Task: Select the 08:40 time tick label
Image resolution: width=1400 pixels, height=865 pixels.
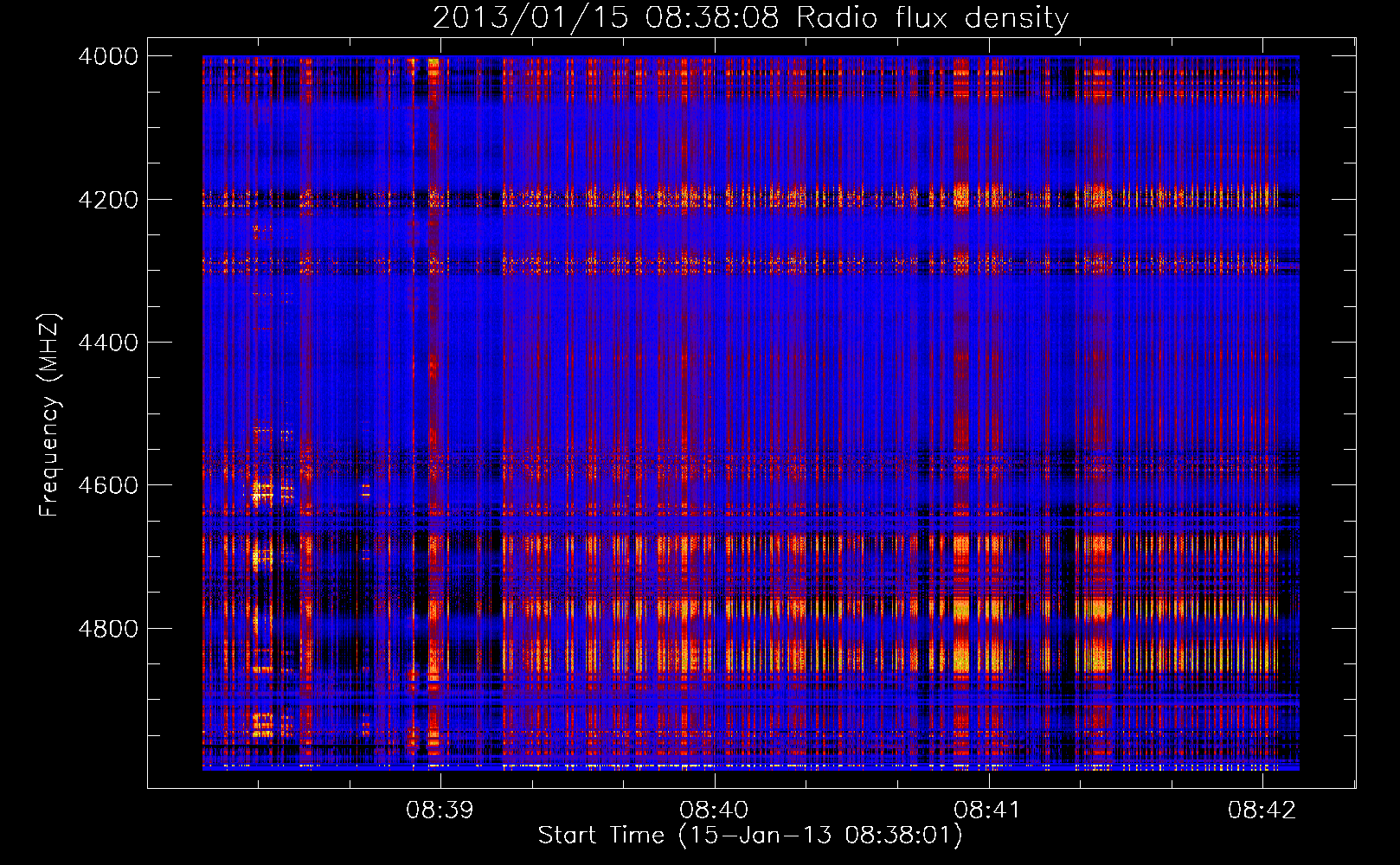Action: tap(714, 810)
